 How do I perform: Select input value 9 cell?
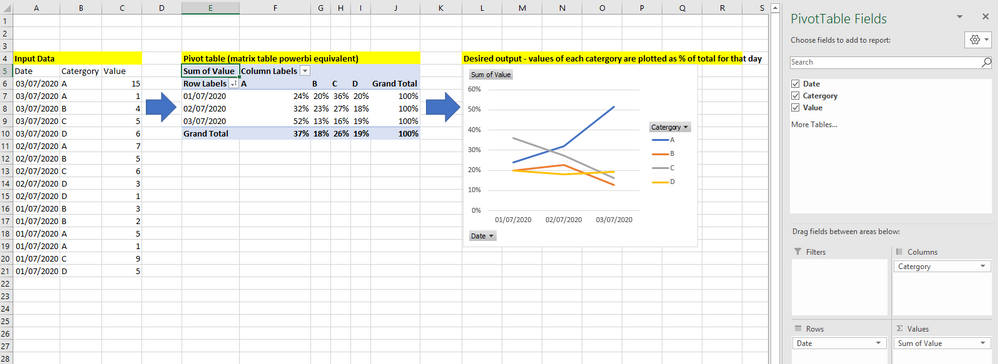coord(121,260)
